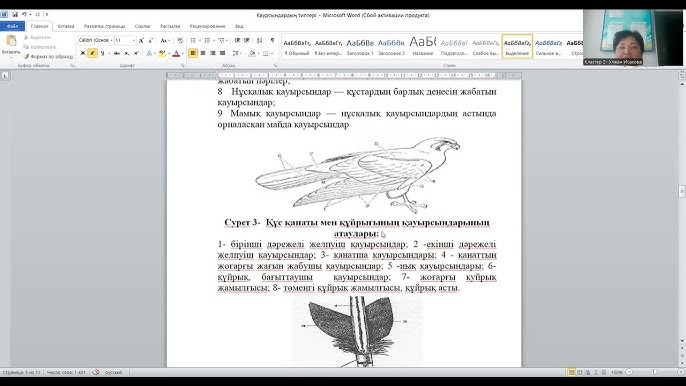Apply the Заголовок 2 style
The image size is (686, 386).
392,47
